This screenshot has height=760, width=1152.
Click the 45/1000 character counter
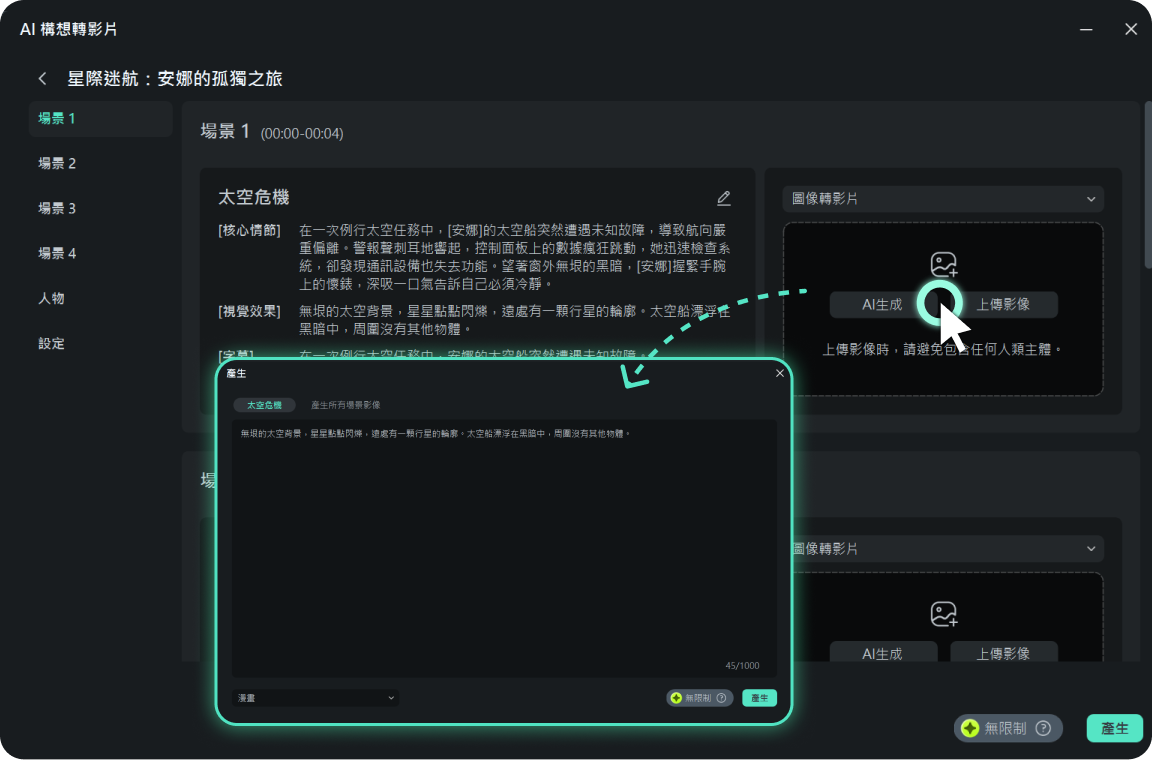coord(742,666)
